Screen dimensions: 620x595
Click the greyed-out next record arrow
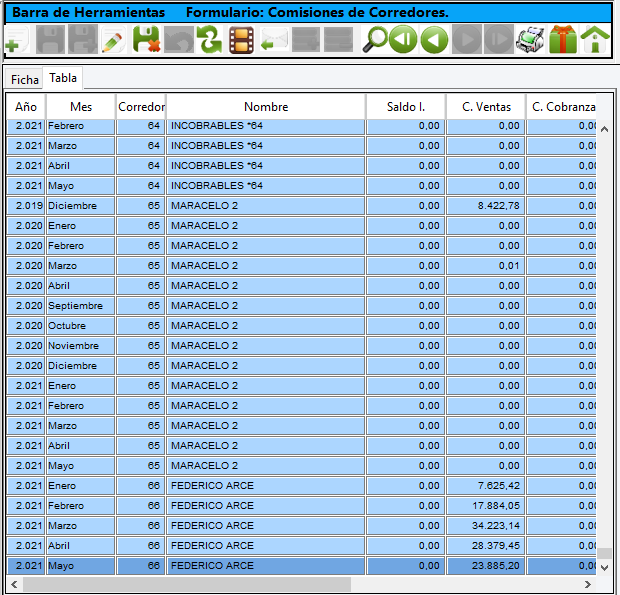[x=467, y=40]
